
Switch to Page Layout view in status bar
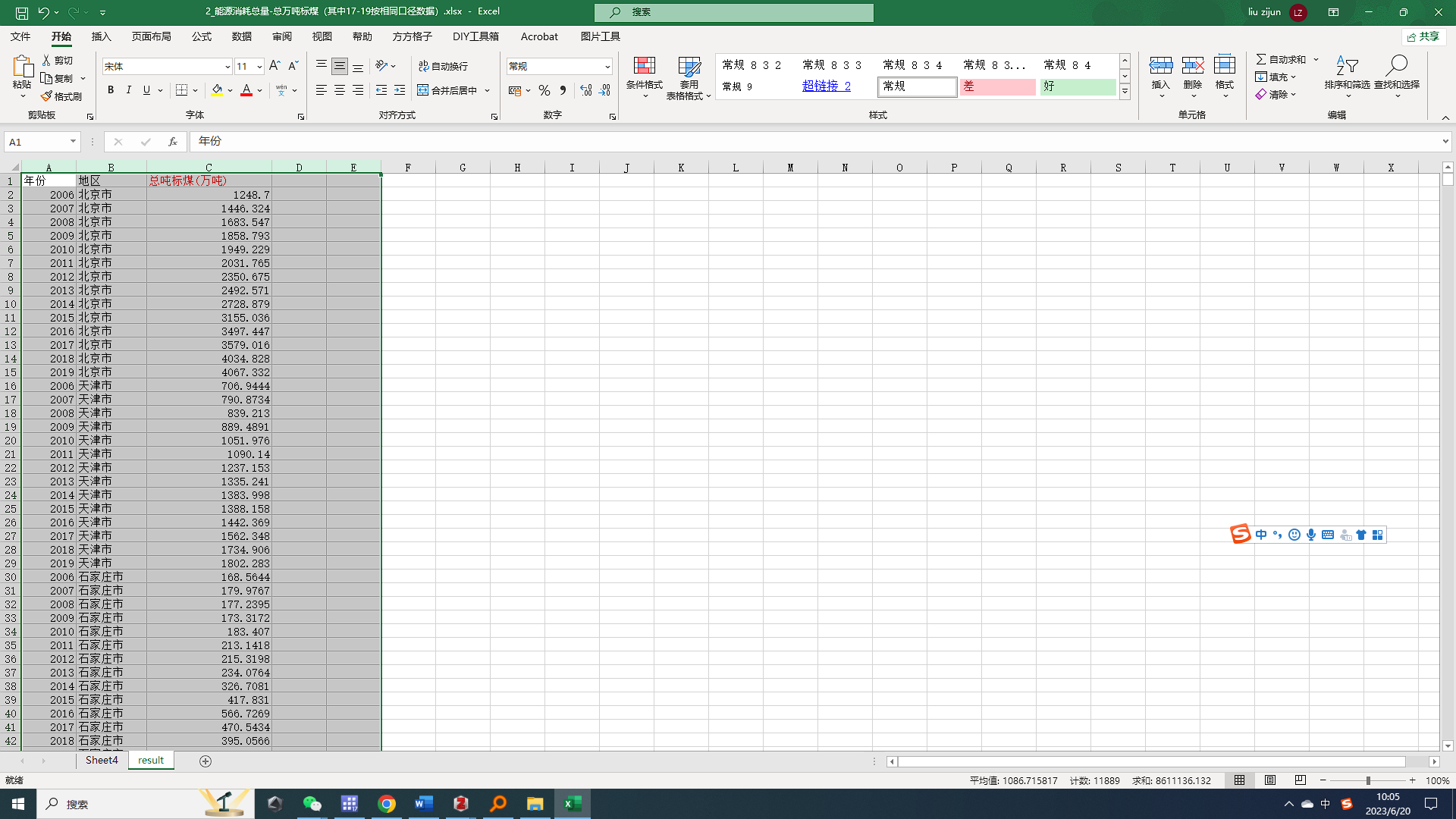click(1270, 780)
